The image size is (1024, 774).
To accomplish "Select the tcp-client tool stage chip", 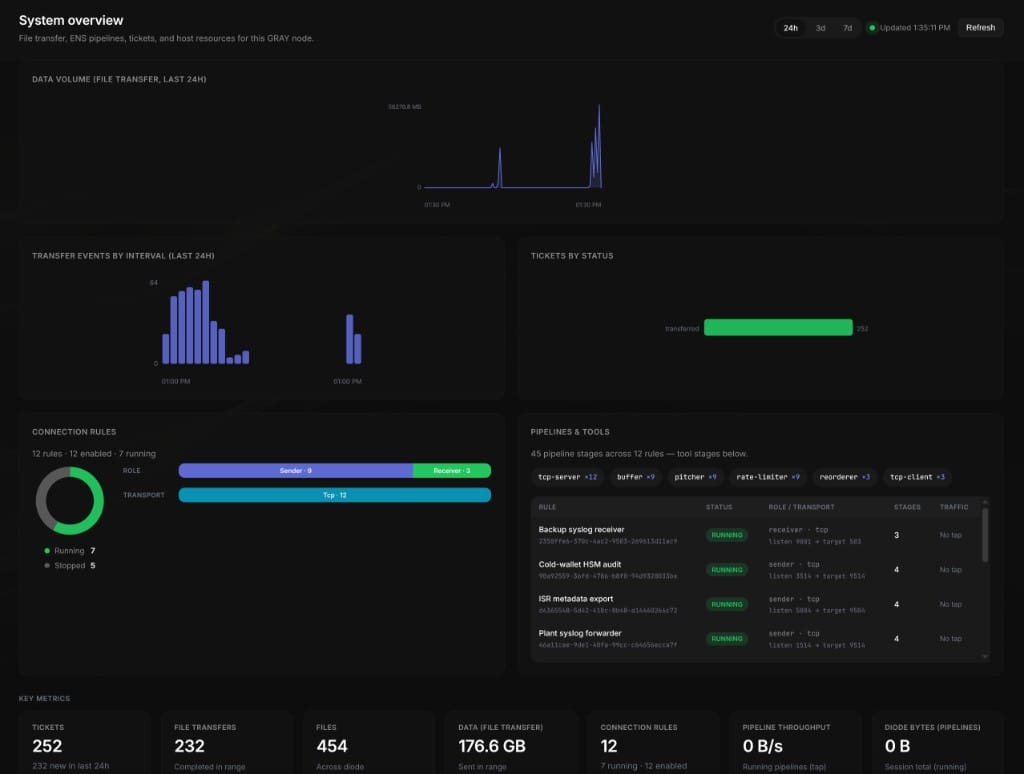I will click(917, 477).
